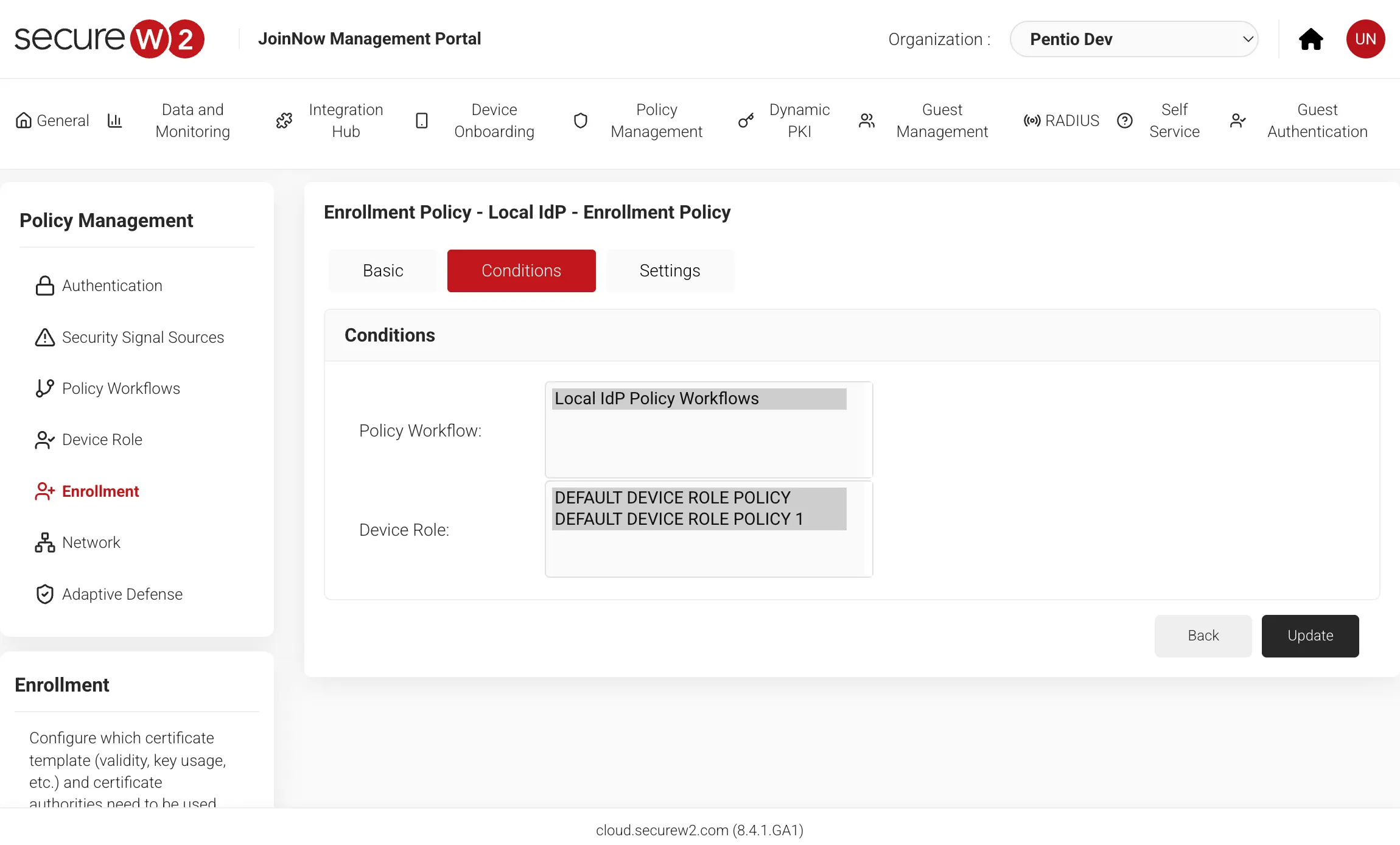Click the Policy Workflow: label
The image size is (1400, 845).
[420, 430]
